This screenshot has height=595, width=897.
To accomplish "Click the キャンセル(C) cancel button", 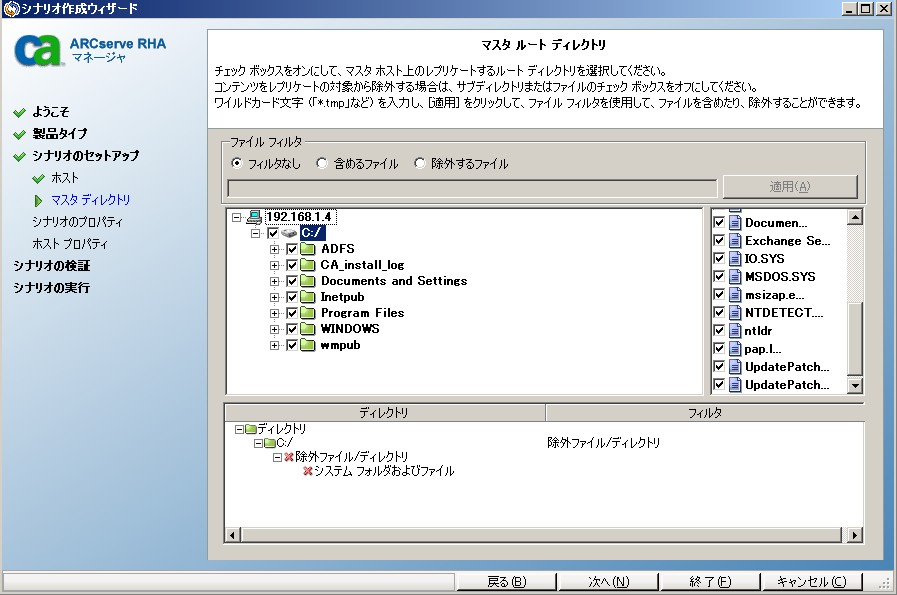I will click(811, 581).
